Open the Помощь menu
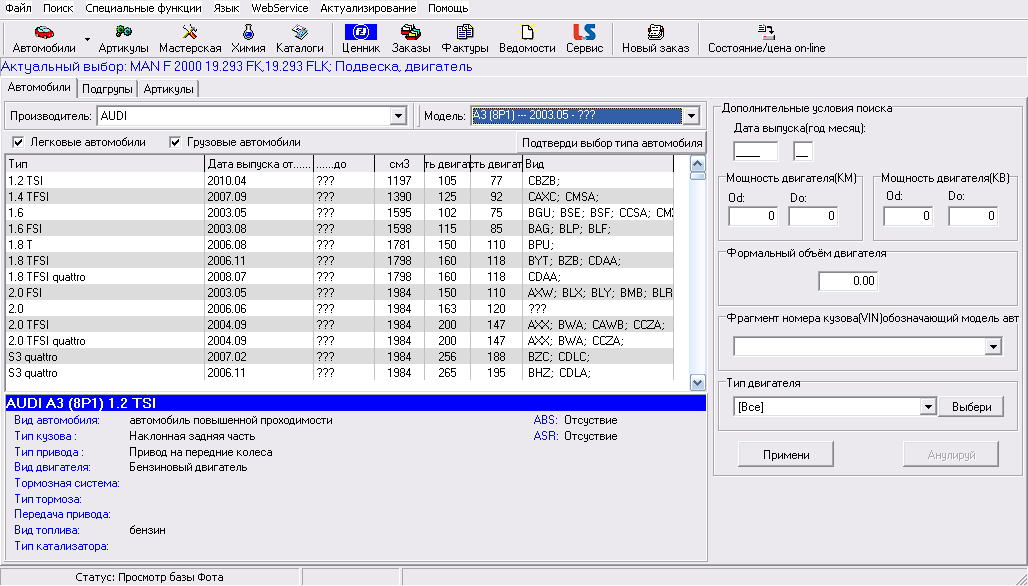This screenshot has width=1028, height=586. coord(448,9)
